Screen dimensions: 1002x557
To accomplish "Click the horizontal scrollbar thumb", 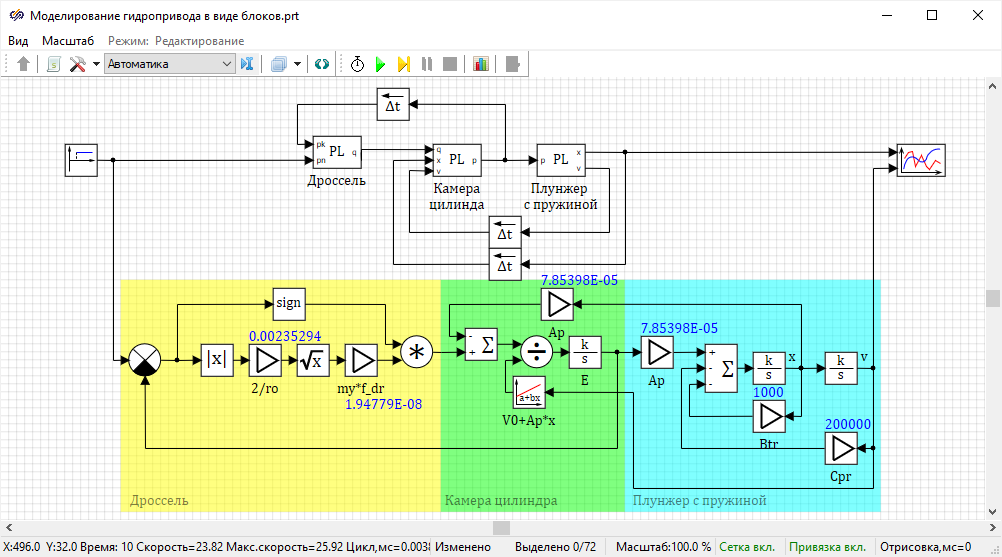I will coord(502,527).
